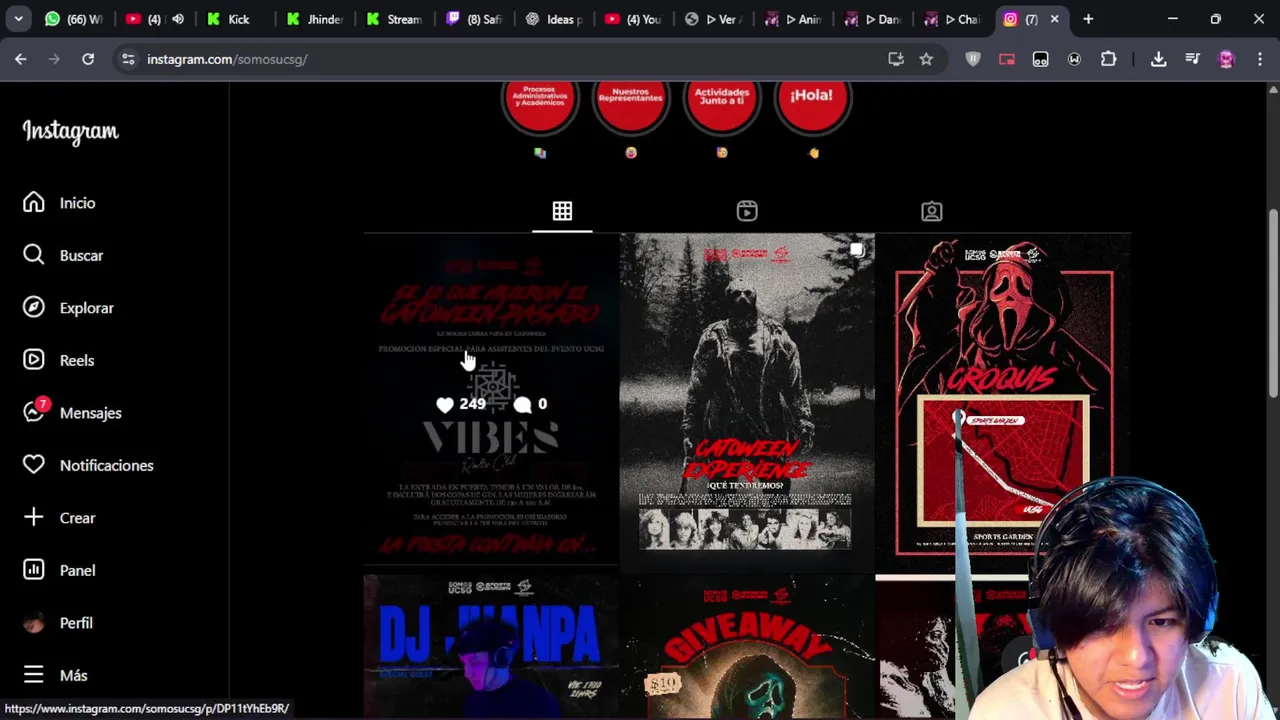Open the Panel dashboard icon
The height and width of the screenshot is (720, 1280).
point(34,570)
